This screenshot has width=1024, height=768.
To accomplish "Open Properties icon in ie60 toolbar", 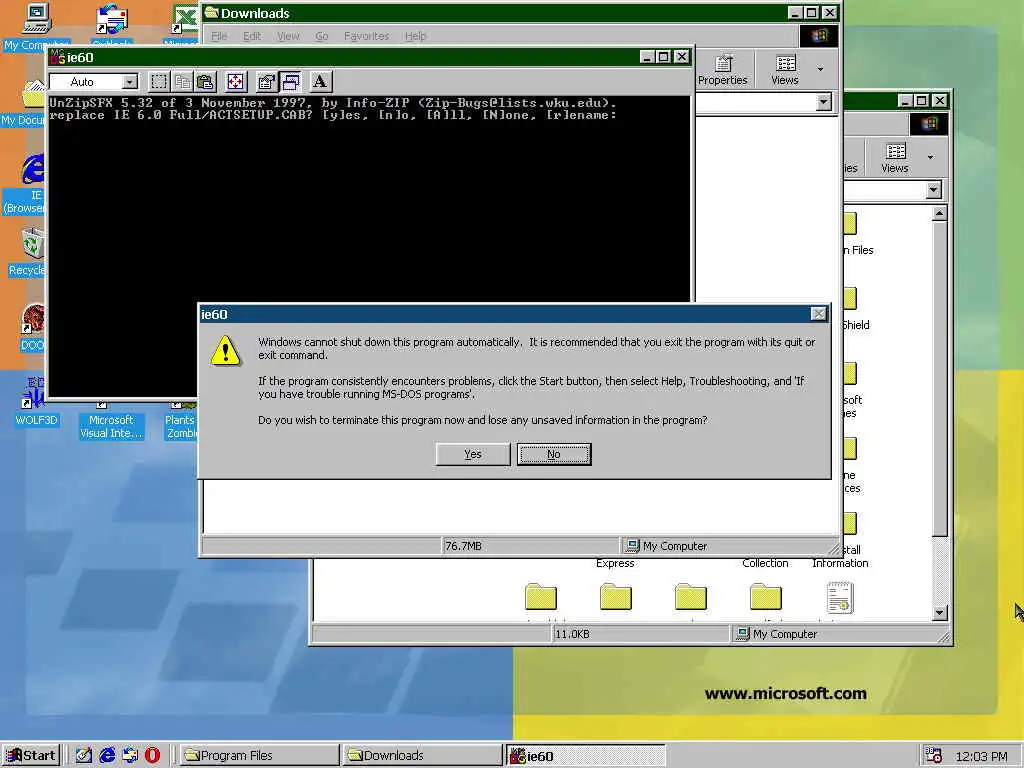I will (x=266, y=82).
